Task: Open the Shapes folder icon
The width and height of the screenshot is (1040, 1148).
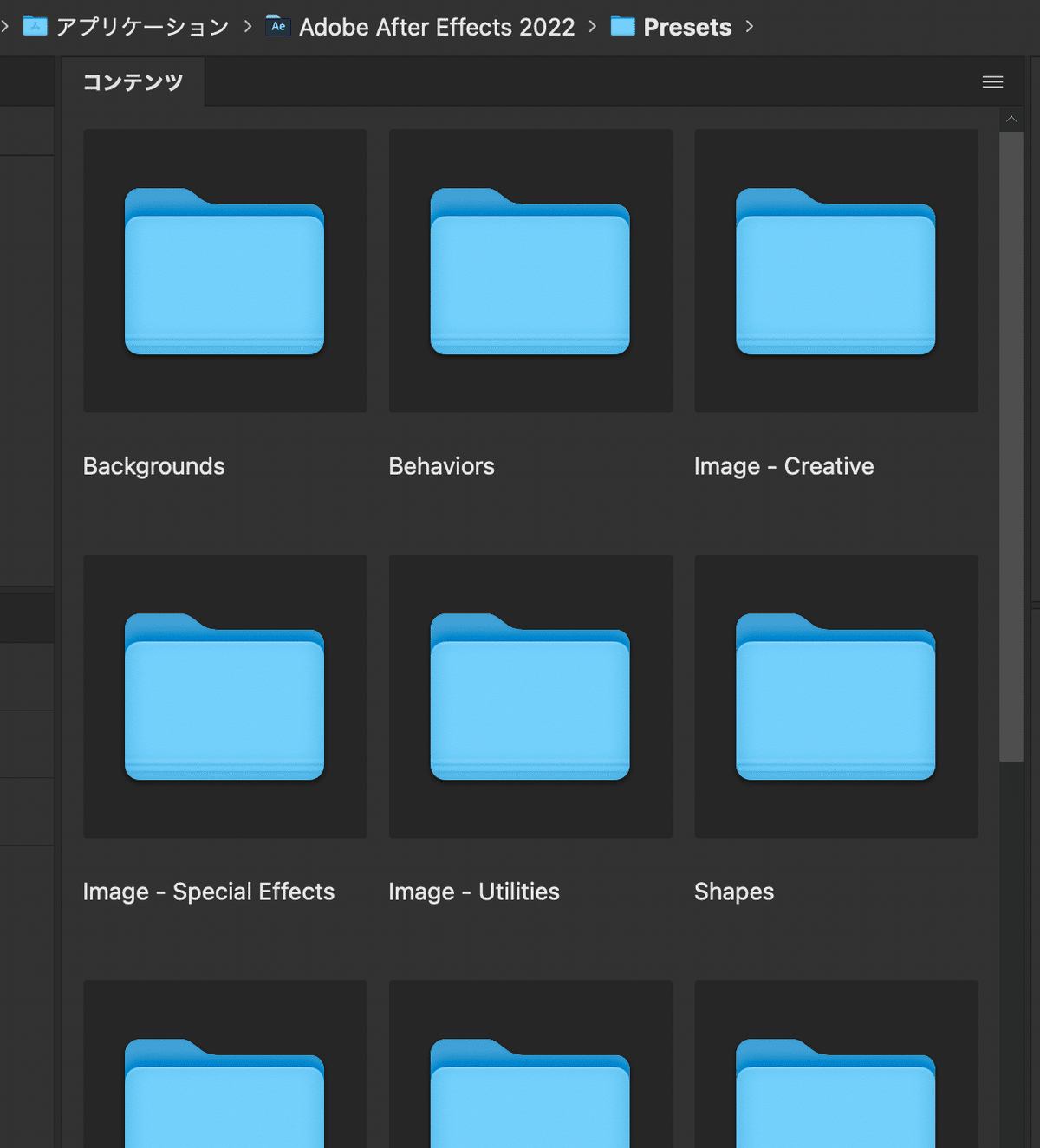Action: pos(836,697)
